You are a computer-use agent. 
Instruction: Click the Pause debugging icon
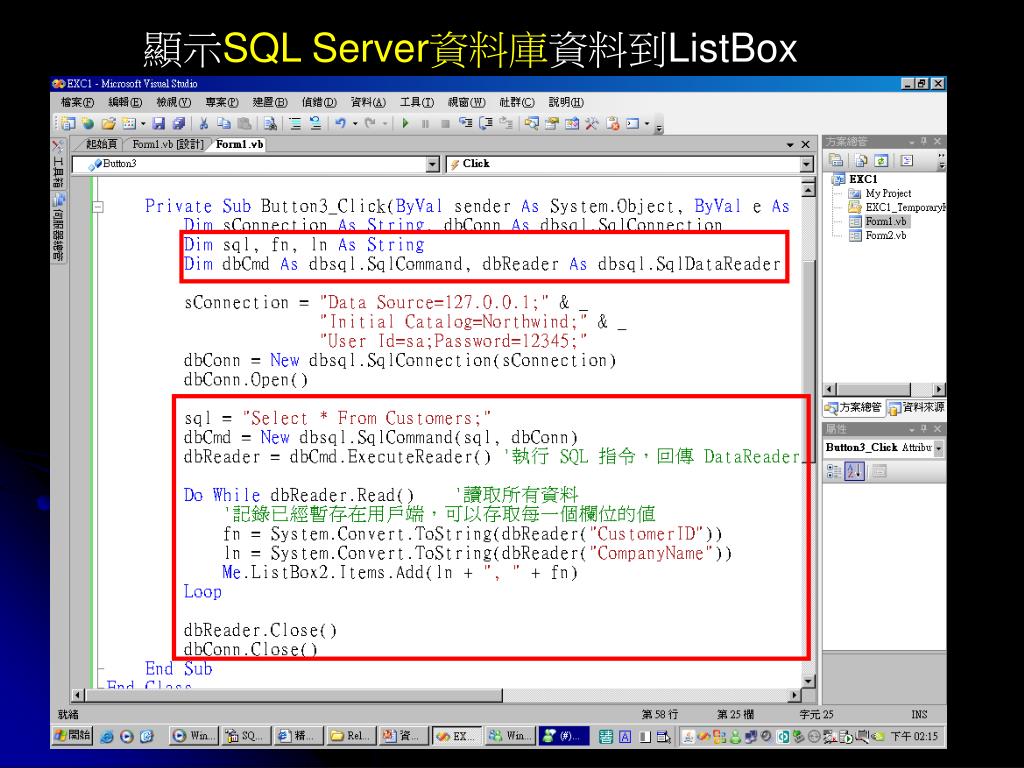425,123
